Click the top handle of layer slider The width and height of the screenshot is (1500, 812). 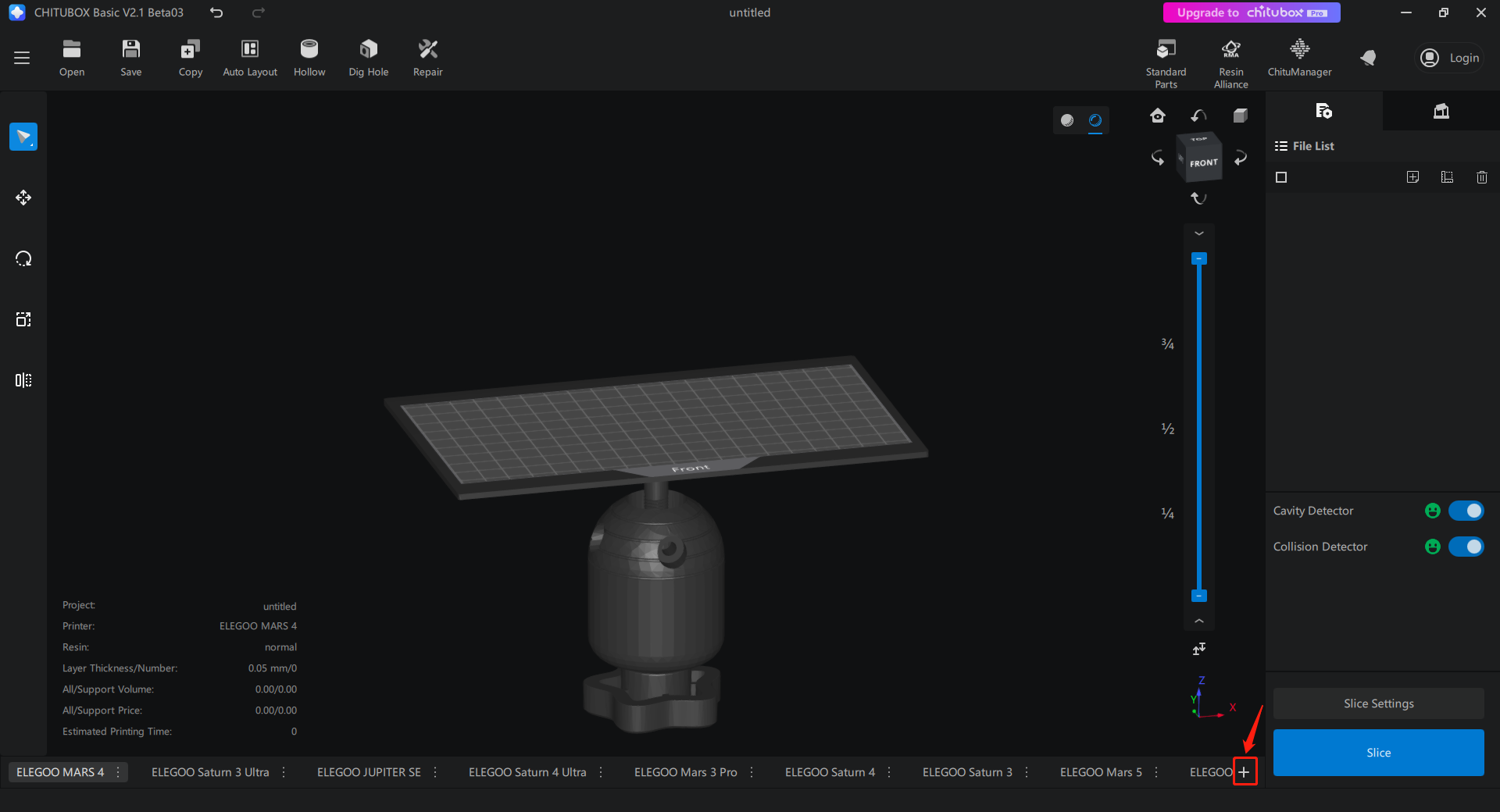point(1199,258)
